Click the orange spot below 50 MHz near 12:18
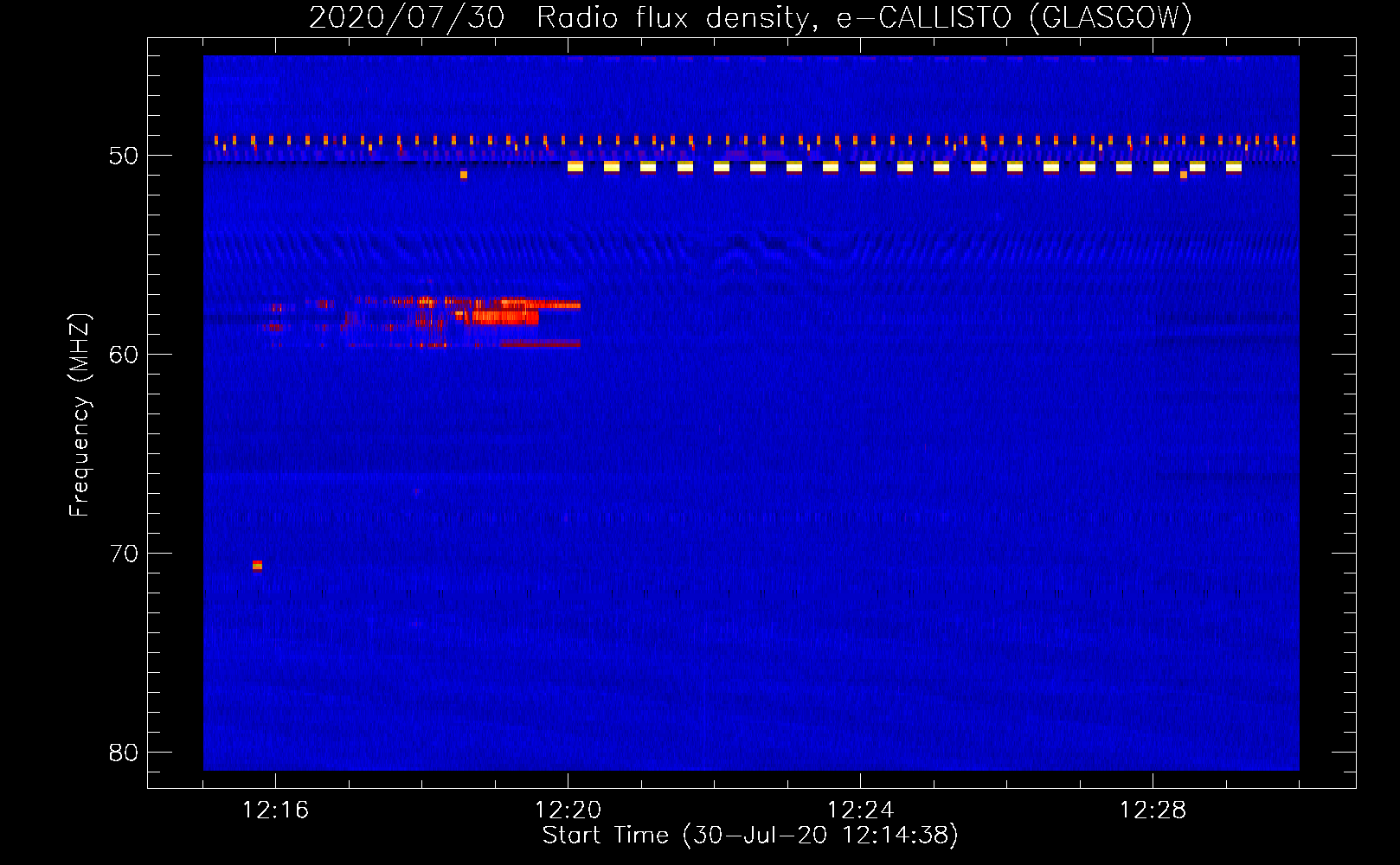 [464, 175]
